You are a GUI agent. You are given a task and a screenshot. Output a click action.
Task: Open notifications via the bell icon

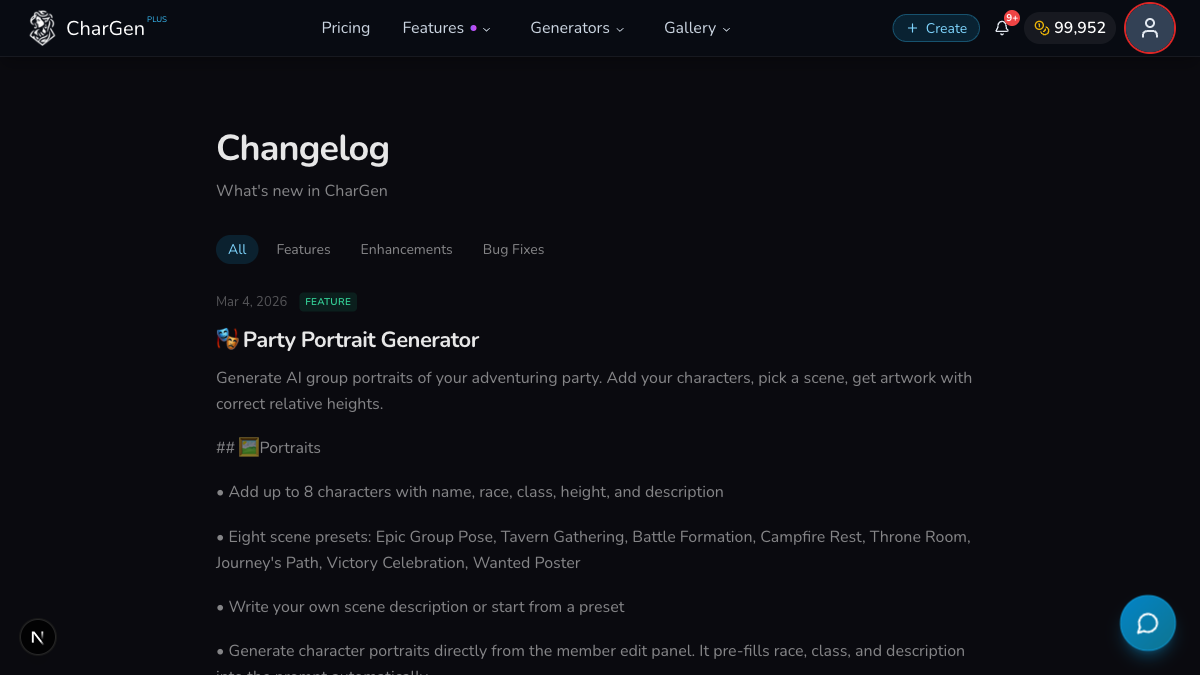pos(1002,30)
